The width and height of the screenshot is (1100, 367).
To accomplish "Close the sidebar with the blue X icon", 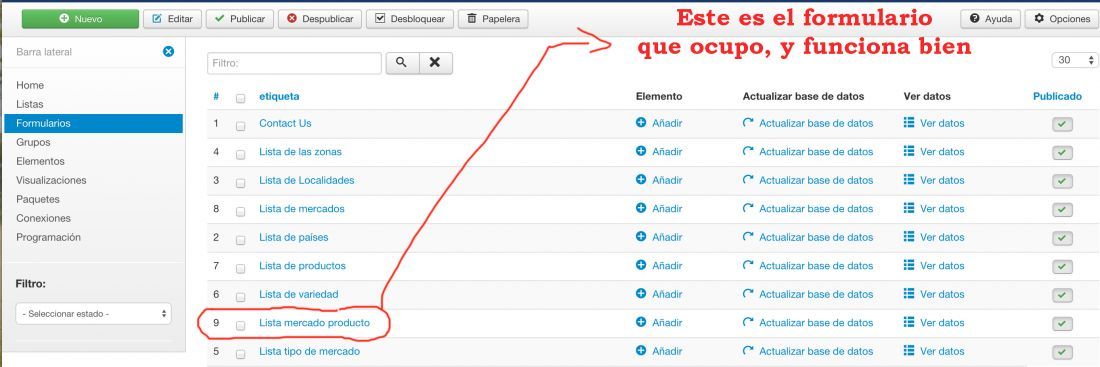I will pyautogui.click(x=168, y=51).
